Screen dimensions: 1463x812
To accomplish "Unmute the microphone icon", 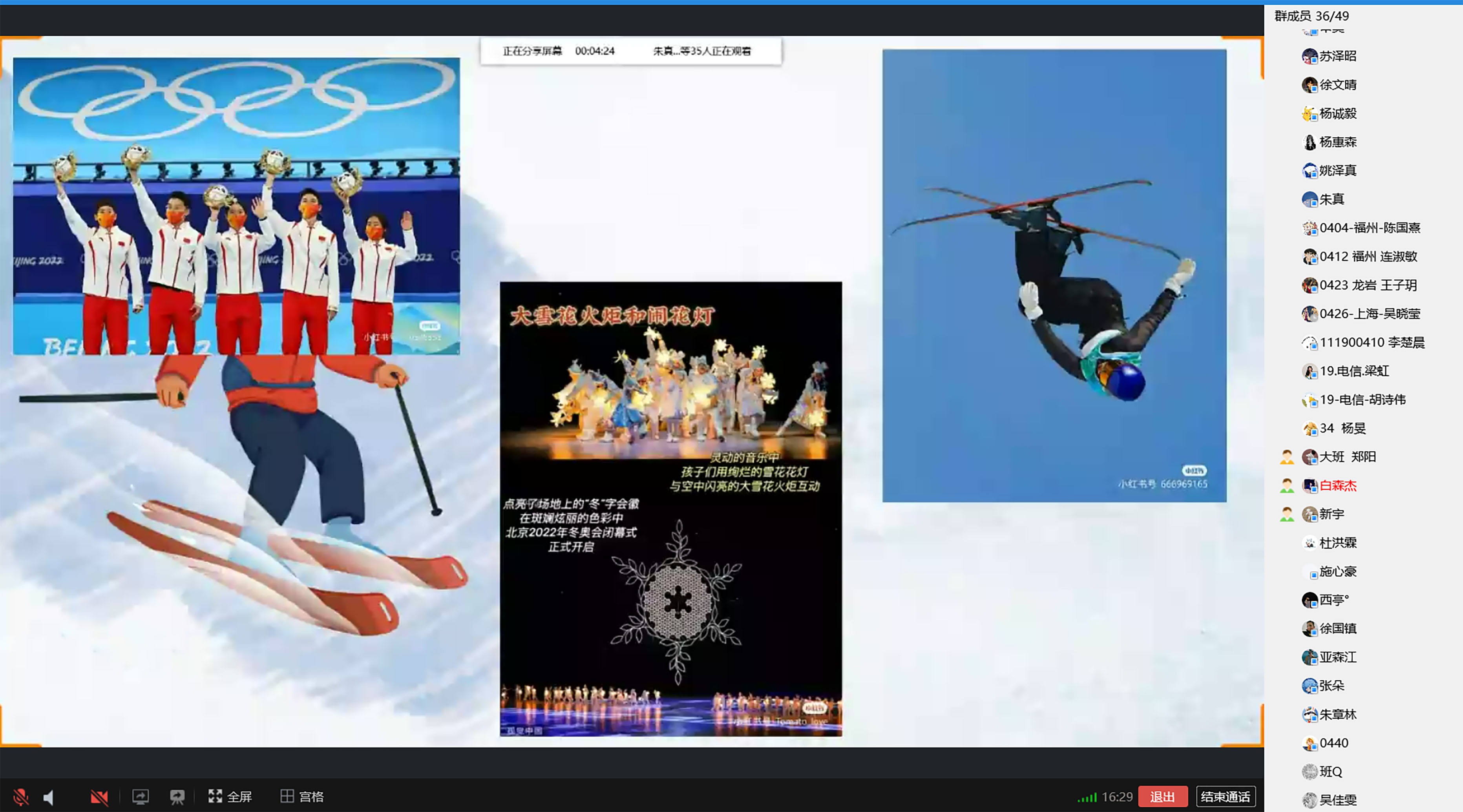I will 20,797.
